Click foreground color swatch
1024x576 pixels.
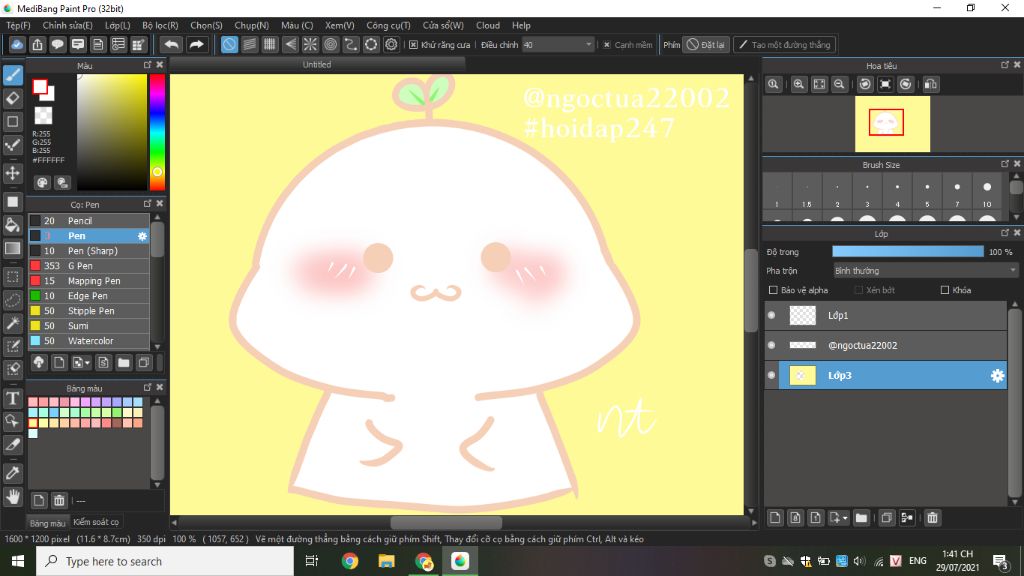40,87
